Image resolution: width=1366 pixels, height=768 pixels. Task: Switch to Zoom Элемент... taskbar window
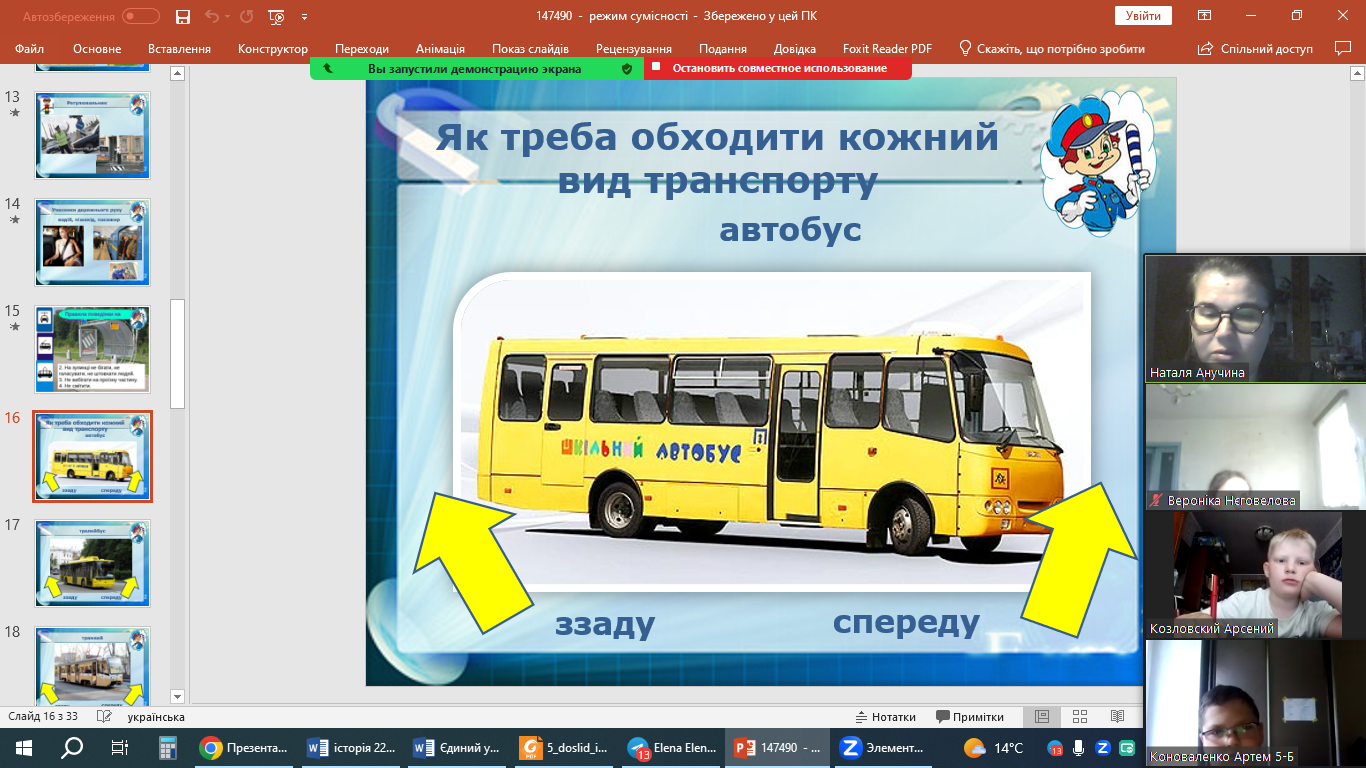tap(885, 747)
